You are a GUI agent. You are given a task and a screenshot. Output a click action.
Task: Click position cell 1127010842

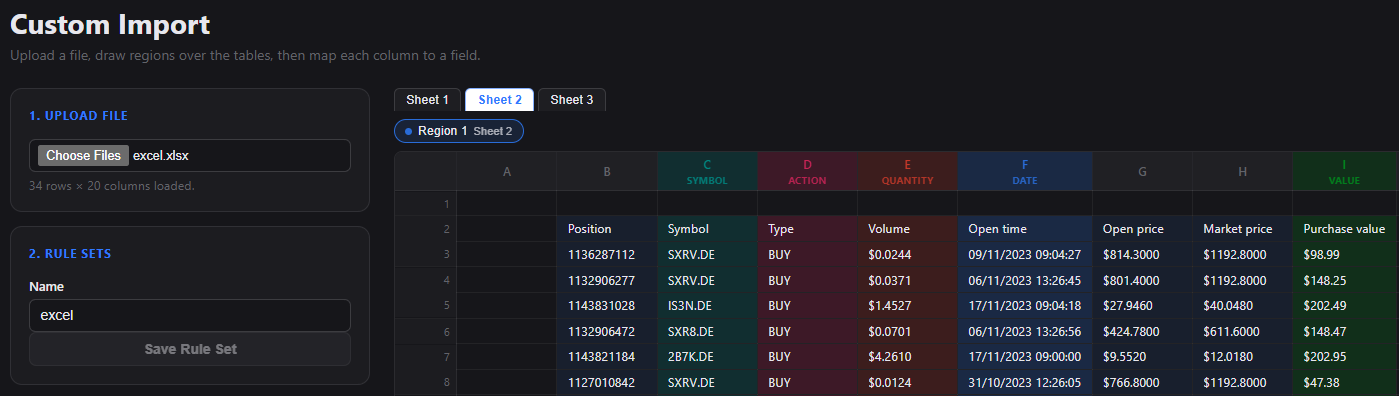click(607, 382)
